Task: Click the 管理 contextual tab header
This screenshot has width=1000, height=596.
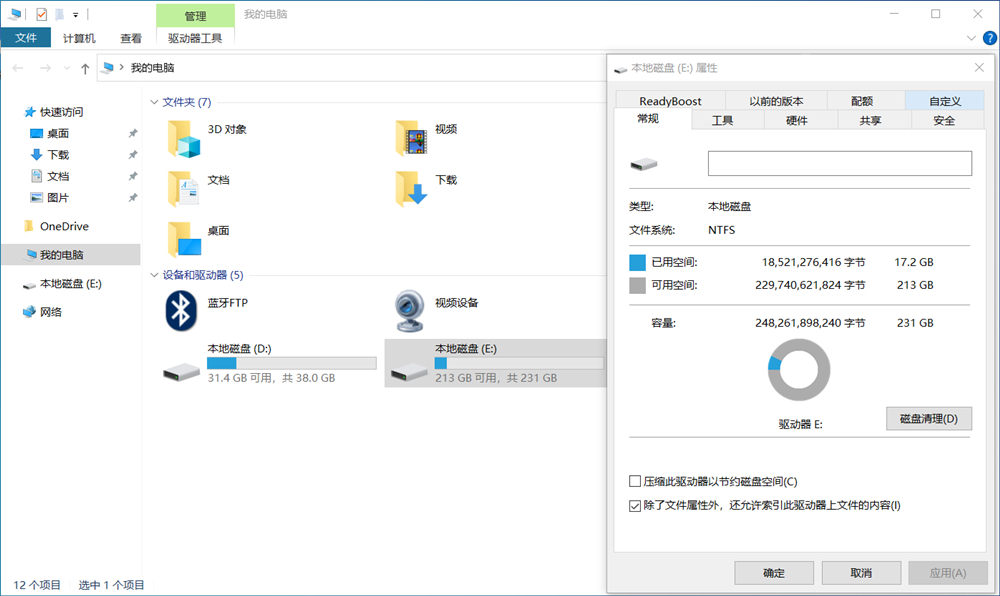Action: pyautogui.click(x=195, y=16)
